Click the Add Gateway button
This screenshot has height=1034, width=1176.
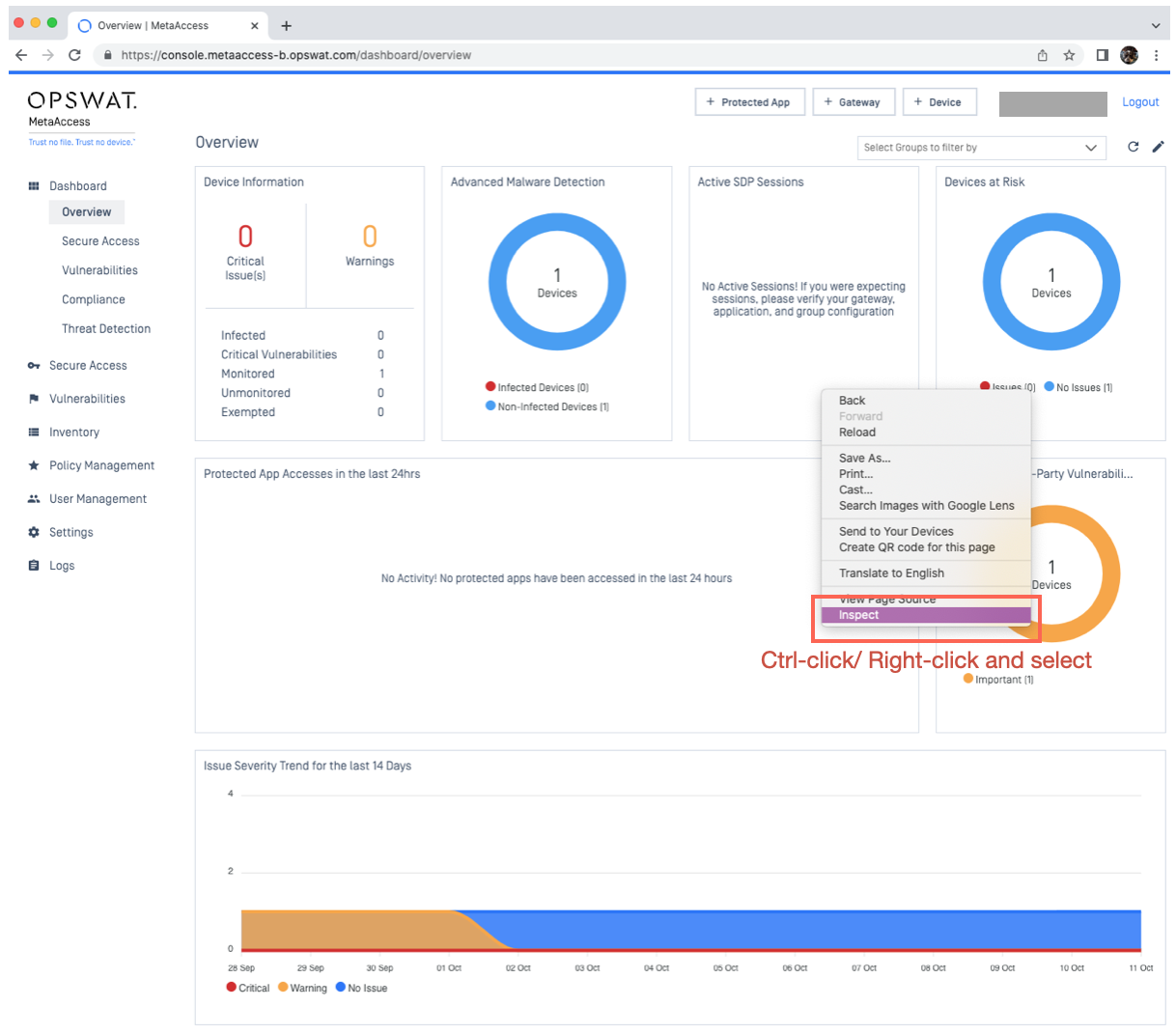coord(854,102)
